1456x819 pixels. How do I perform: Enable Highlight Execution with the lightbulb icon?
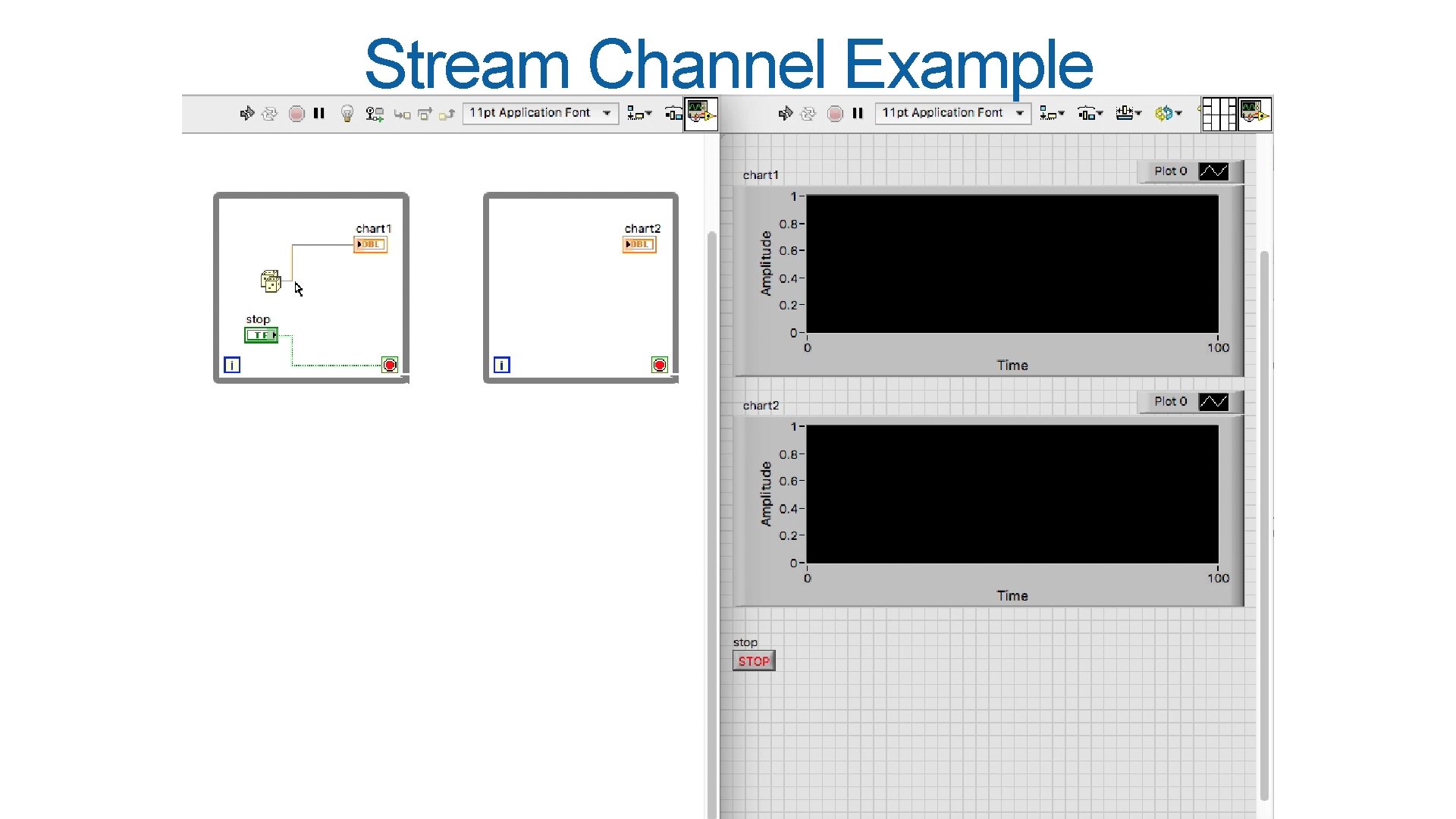point(347,114)
